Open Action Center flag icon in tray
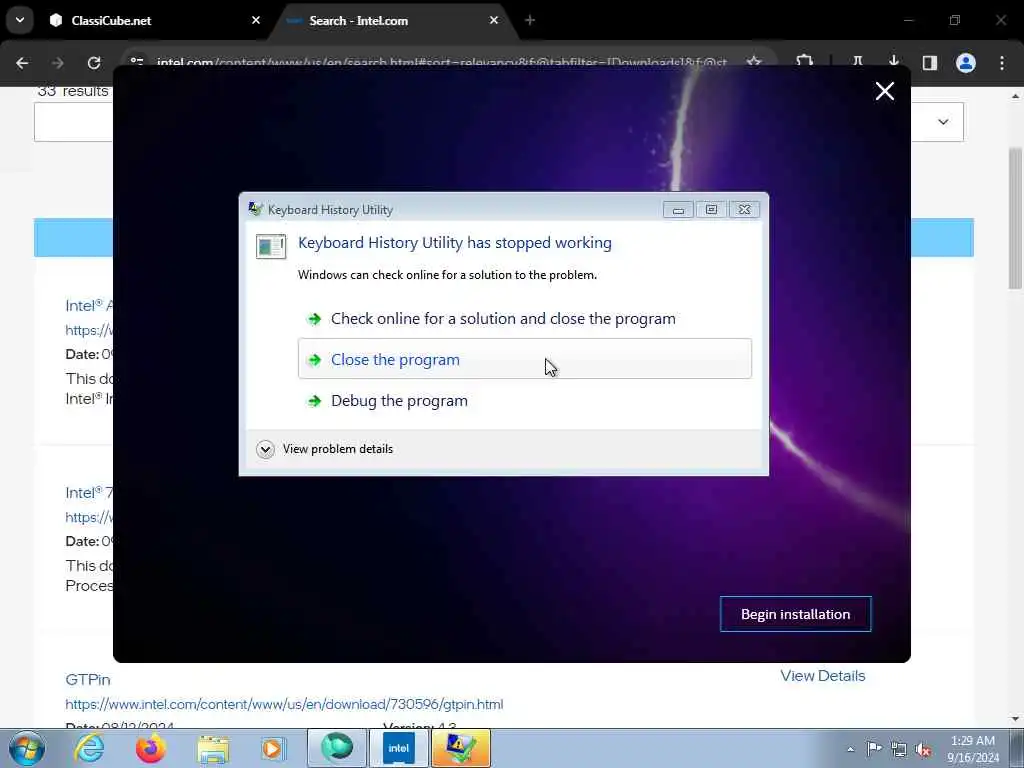The height and width of the screenshot is (768, 1024). pos(874,749)
